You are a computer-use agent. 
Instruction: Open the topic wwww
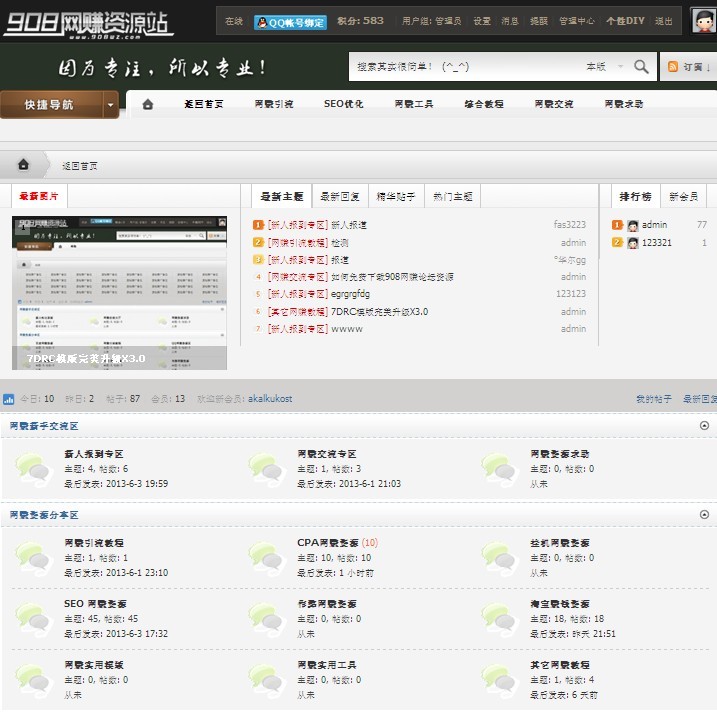(347, 329)
